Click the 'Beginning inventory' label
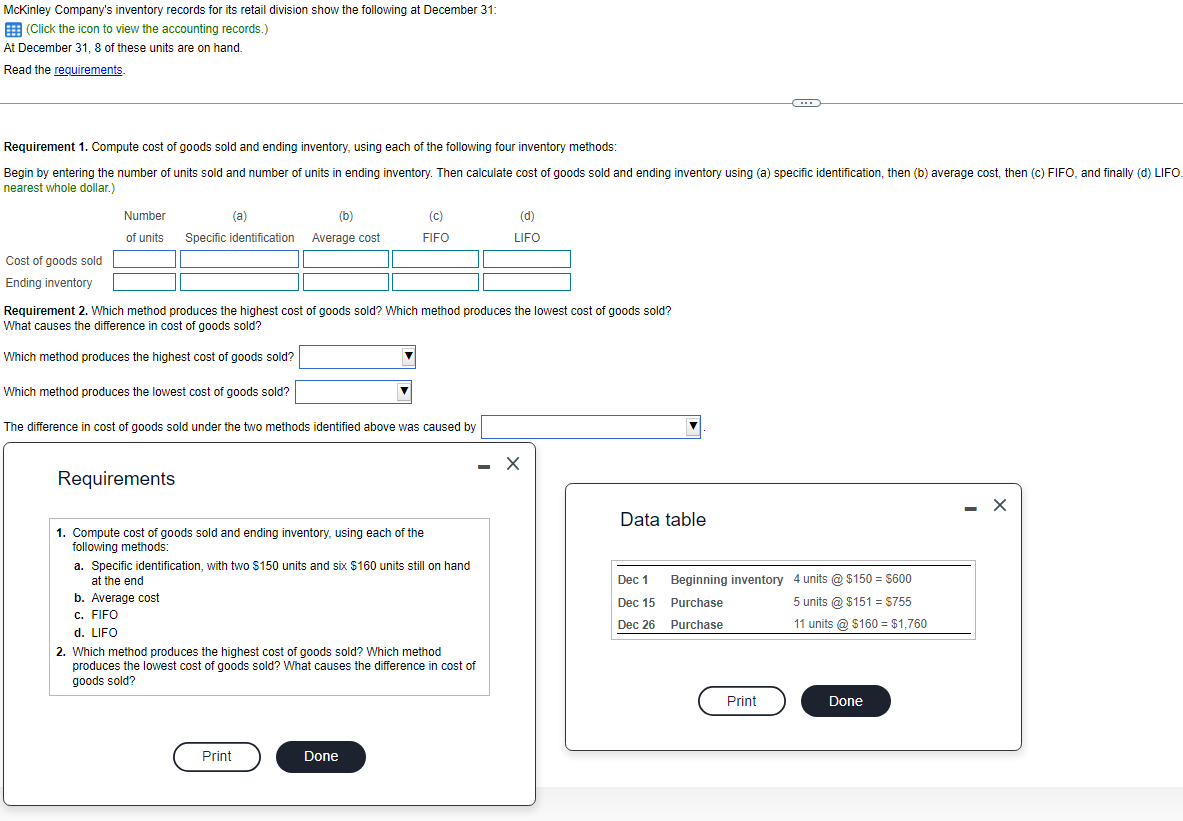This screenshot has height=821, width=1183. point(727,580)
